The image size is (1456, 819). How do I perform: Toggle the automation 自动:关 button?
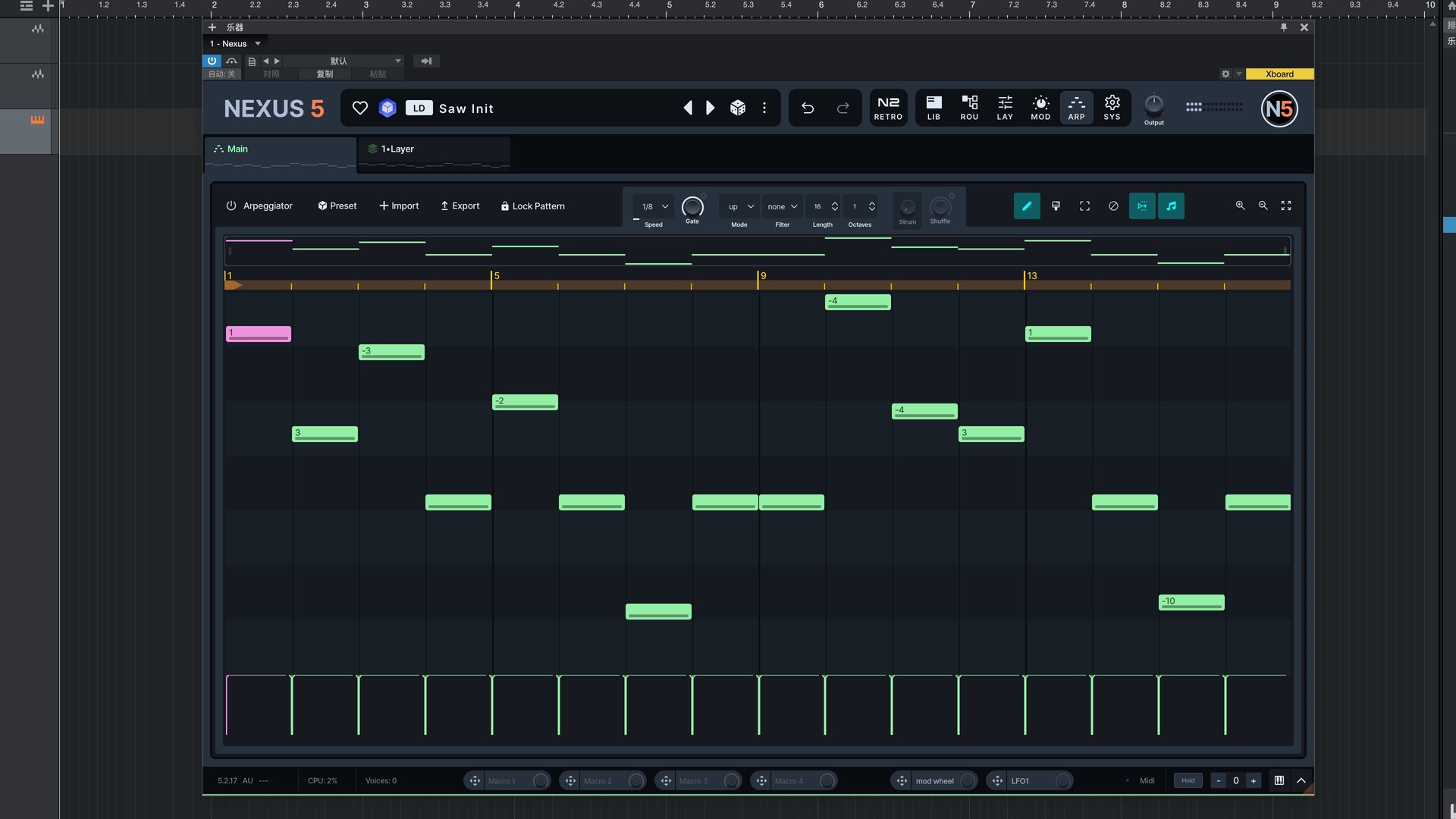tap(222, 74)
